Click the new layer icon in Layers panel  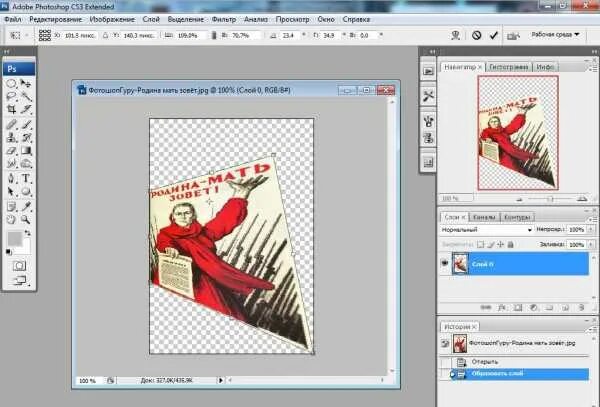pos(566,307)
